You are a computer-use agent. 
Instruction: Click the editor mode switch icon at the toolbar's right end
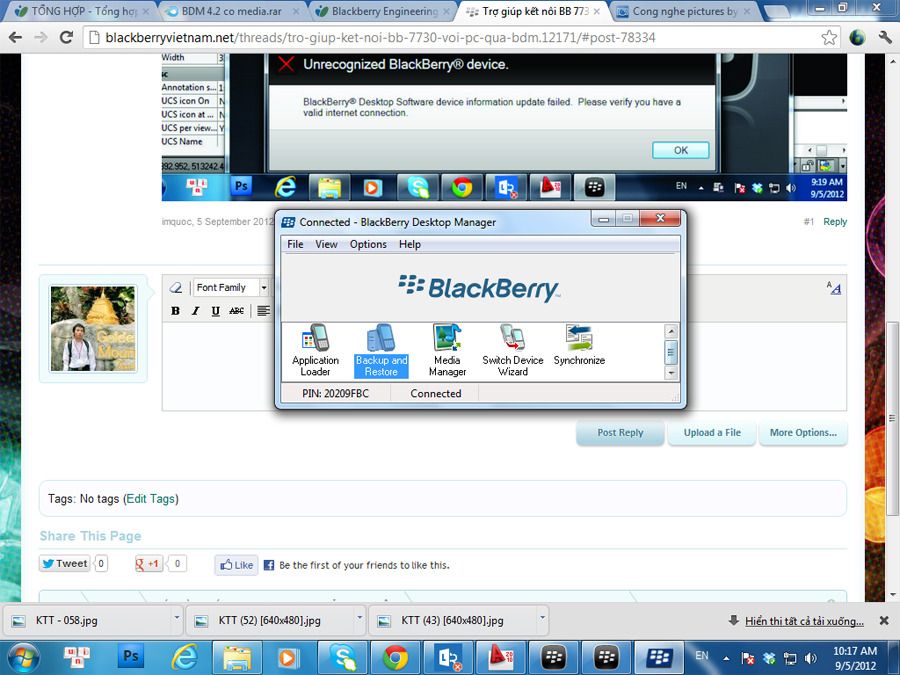coord(833,288)
